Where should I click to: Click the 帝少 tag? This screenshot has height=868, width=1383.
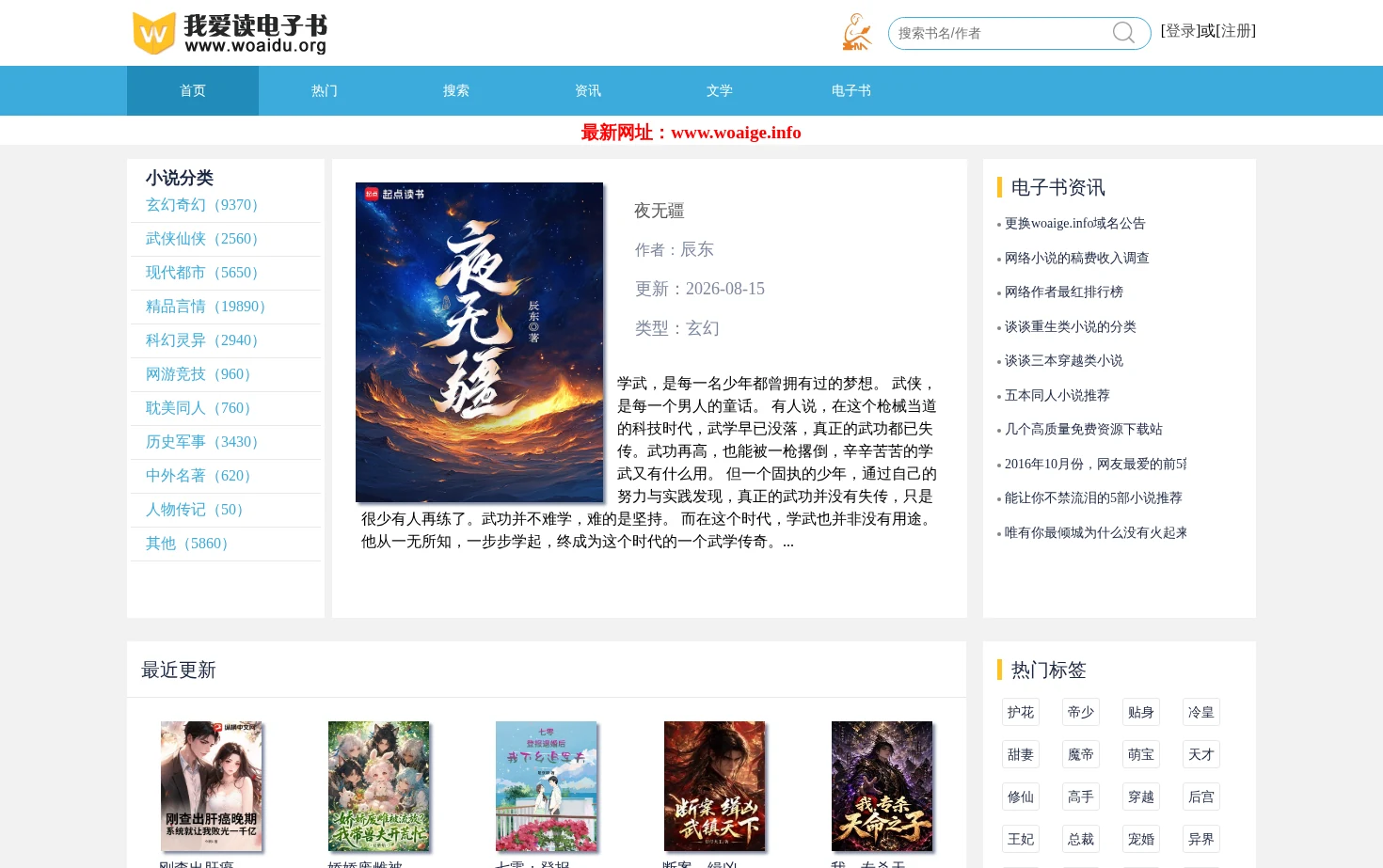click(1081, 712)
